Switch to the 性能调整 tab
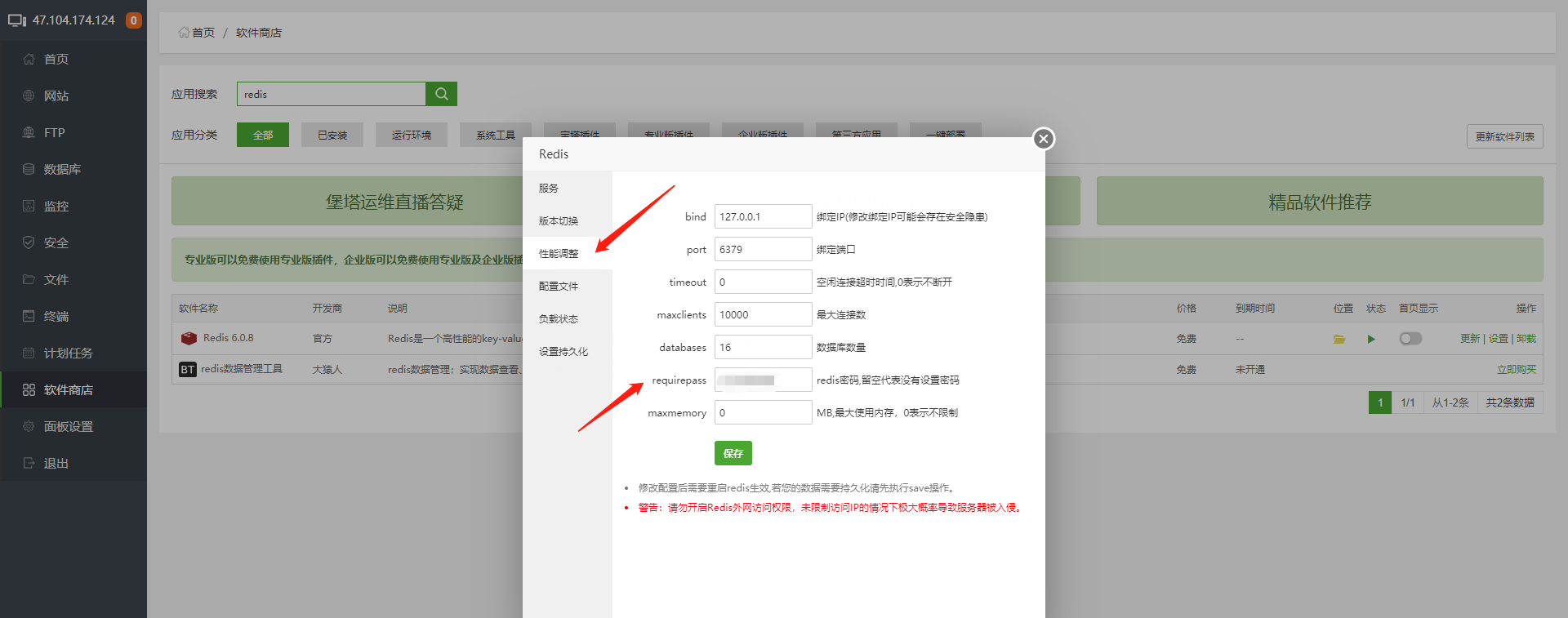This screenshot has width=1568, height=618. point(559,254)
